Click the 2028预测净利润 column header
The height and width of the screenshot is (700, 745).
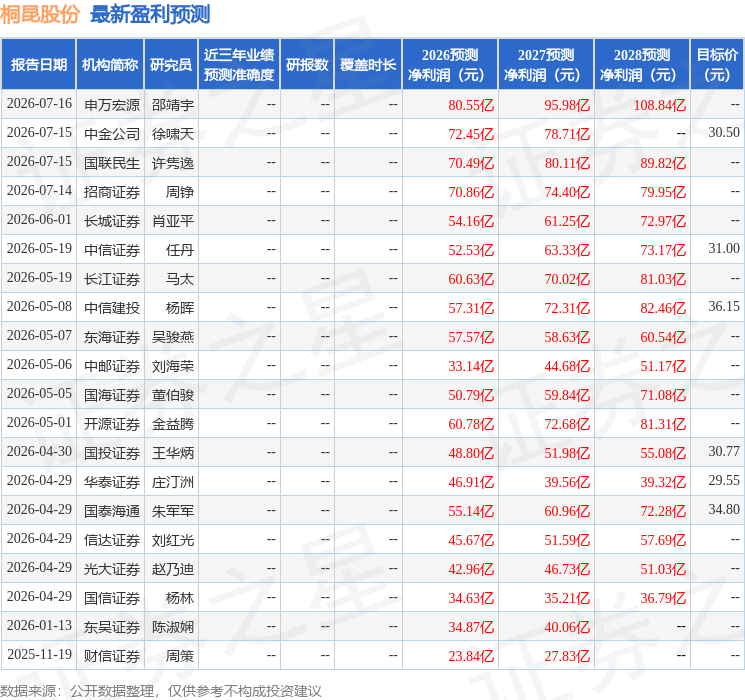point(642,65)
